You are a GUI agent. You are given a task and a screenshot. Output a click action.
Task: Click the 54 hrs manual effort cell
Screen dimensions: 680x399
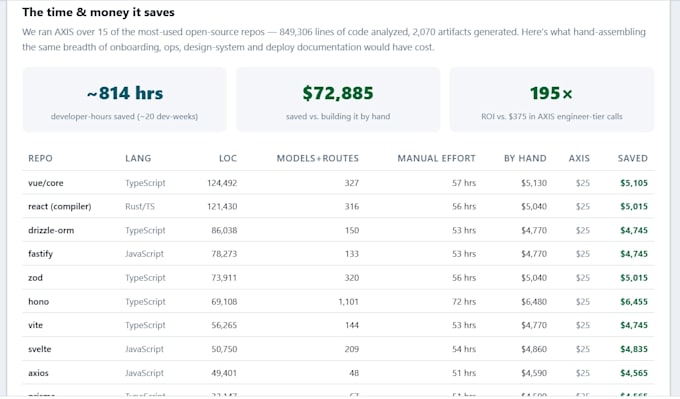pyautogui.click(x=464, y=349)
